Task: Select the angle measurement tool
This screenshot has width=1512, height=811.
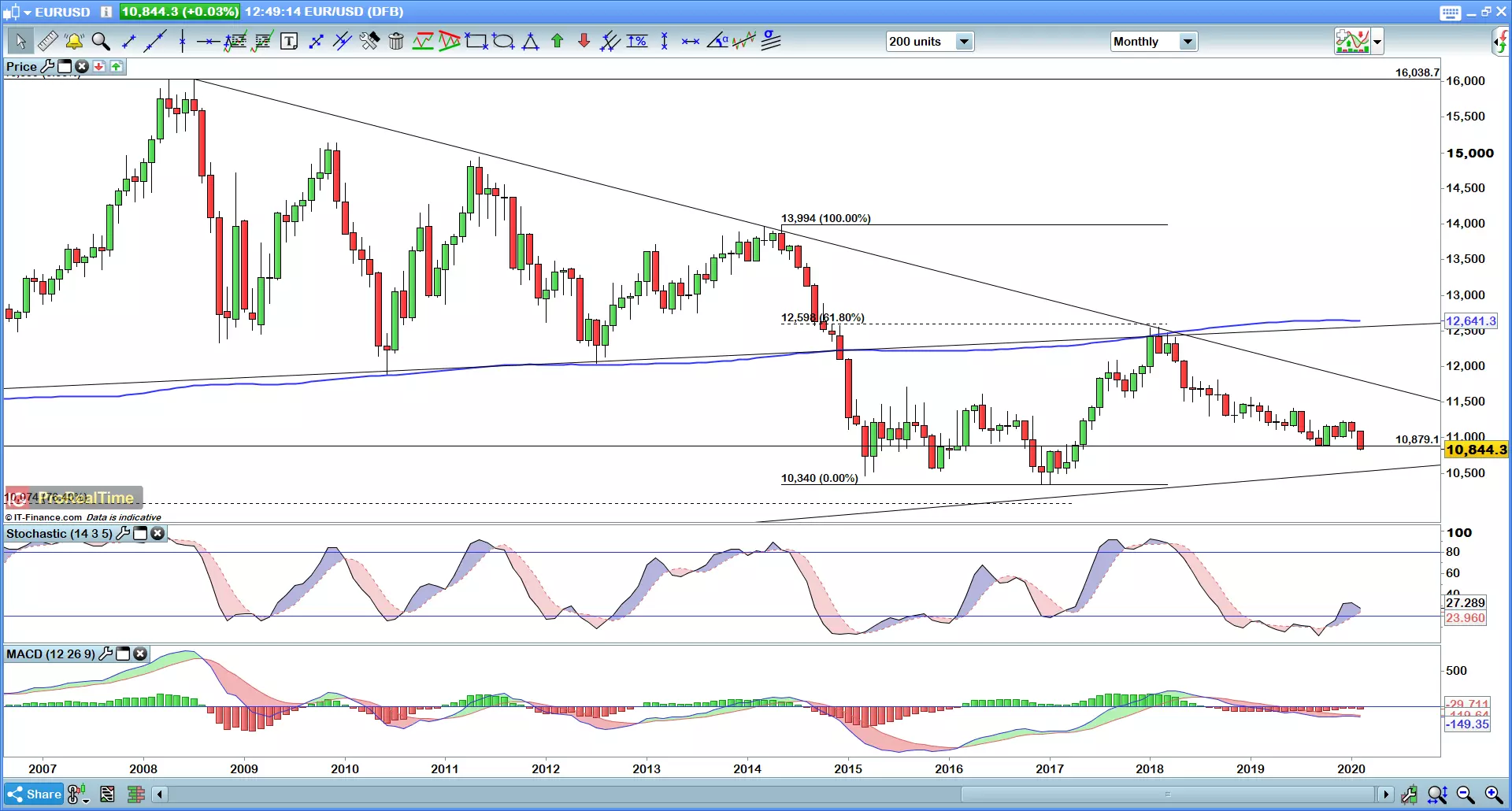Action: pos(717,41)
